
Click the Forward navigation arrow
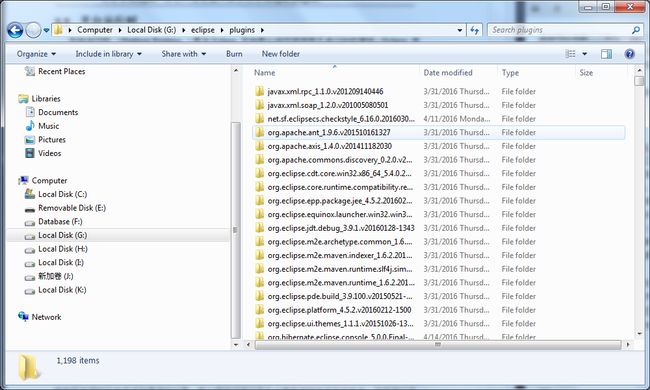[33, 30]
